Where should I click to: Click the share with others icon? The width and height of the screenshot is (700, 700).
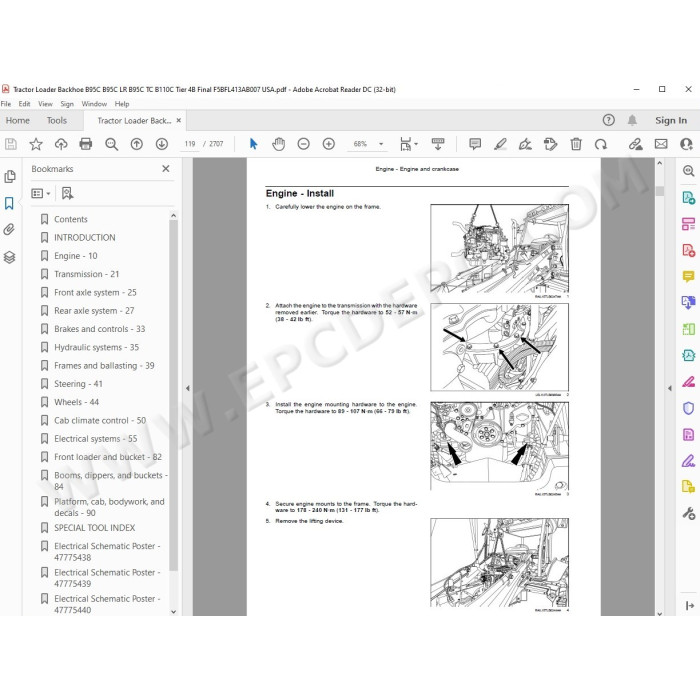(x=686, y=144)
